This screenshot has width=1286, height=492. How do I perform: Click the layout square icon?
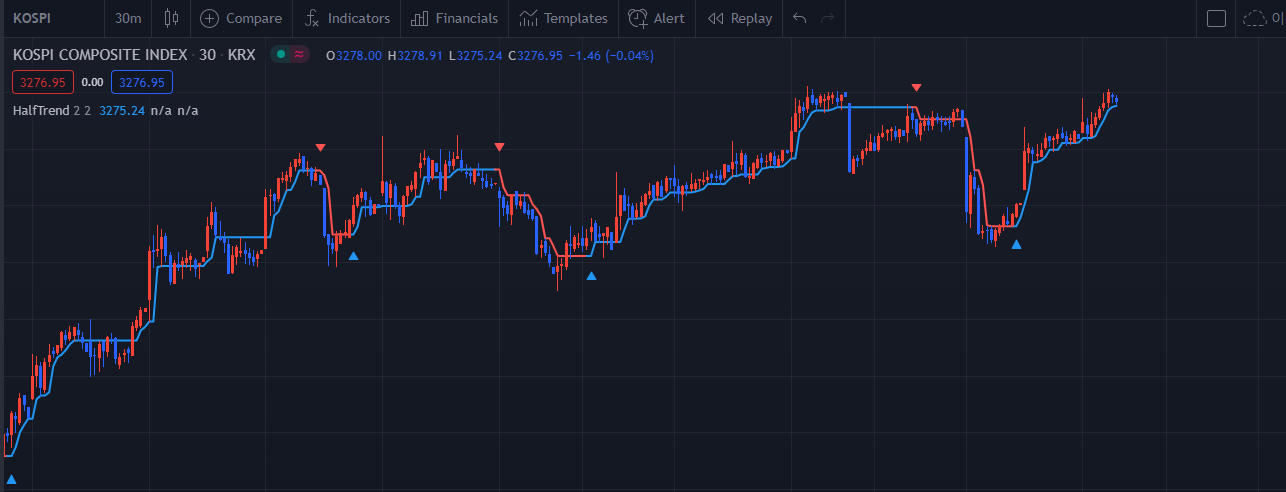[x=1216, y=18]
